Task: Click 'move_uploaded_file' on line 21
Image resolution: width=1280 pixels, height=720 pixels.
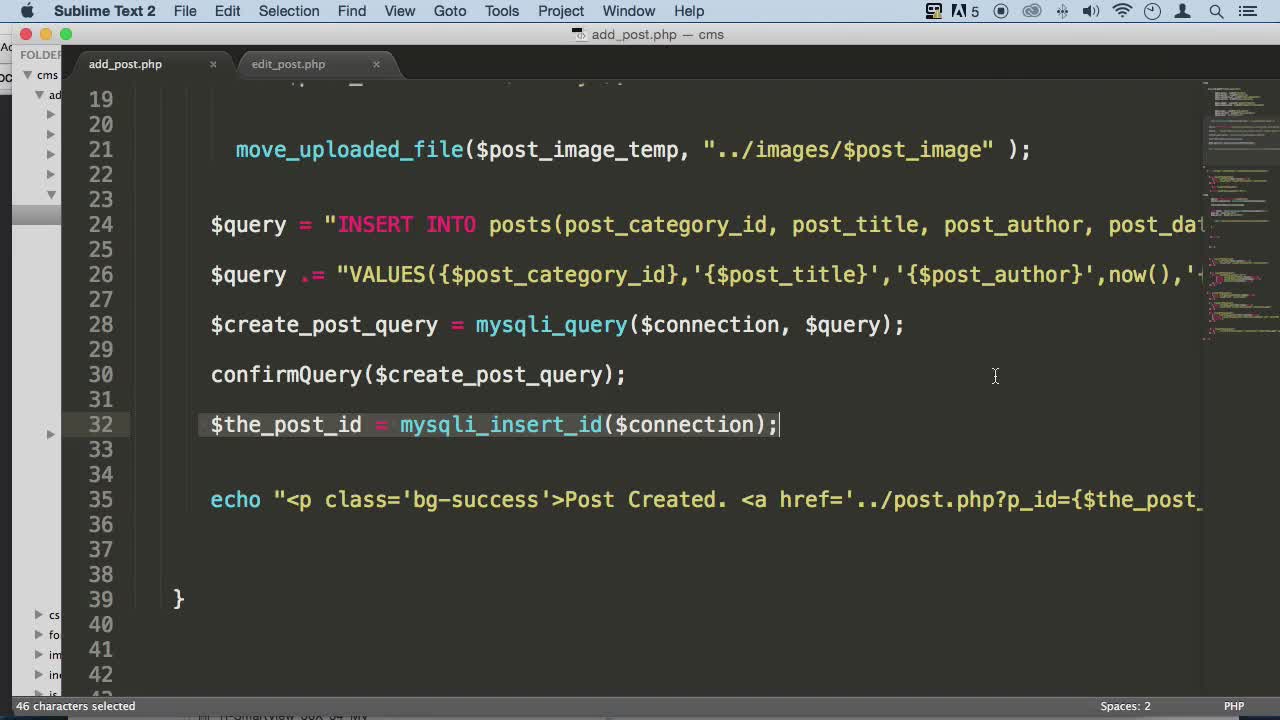Action: click(349, 150)
